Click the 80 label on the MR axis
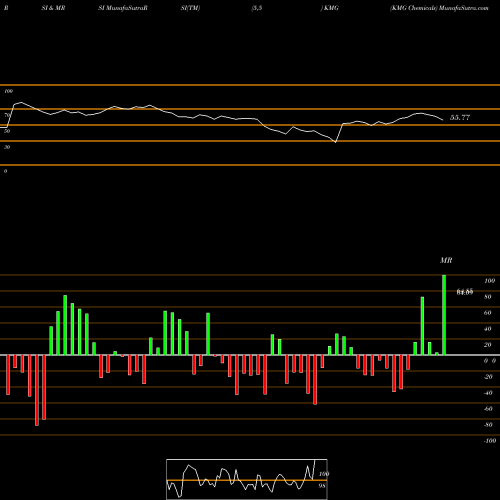 (487, 297)
